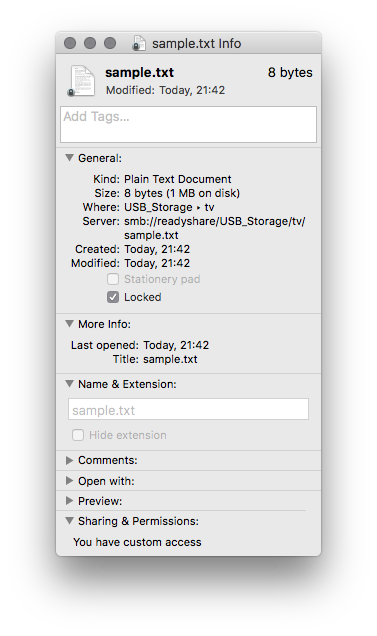Click the title bar proxy file icon
The image size is (377, 636).
click(139, 43)
